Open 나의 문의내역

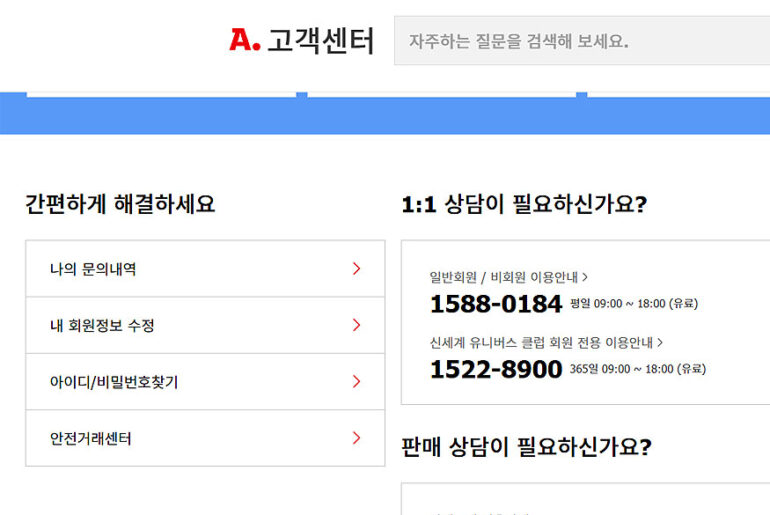[93, 269]
